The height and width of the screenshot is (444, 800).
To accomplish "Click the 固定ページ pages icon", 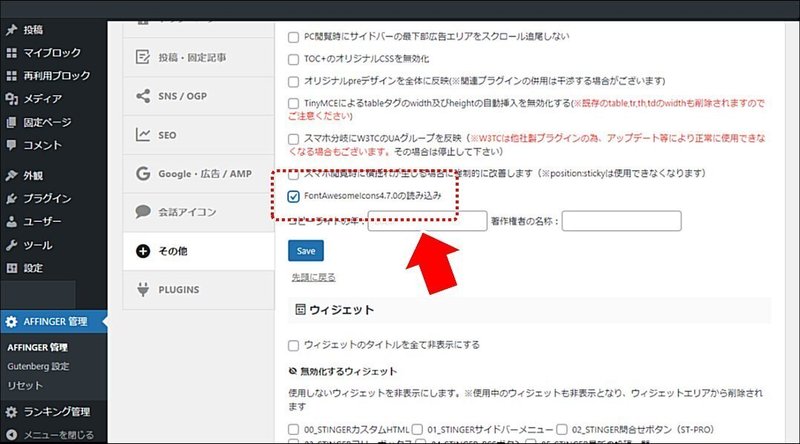I will 11,122.
